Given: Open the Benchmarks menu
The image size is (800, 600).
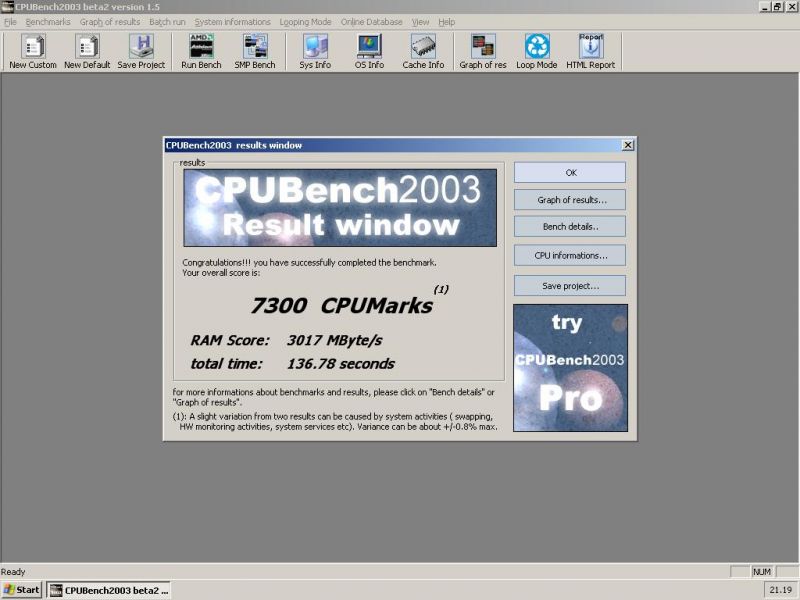Looking at the screenshot, I should pyautogui.click(x=48, y=22).
